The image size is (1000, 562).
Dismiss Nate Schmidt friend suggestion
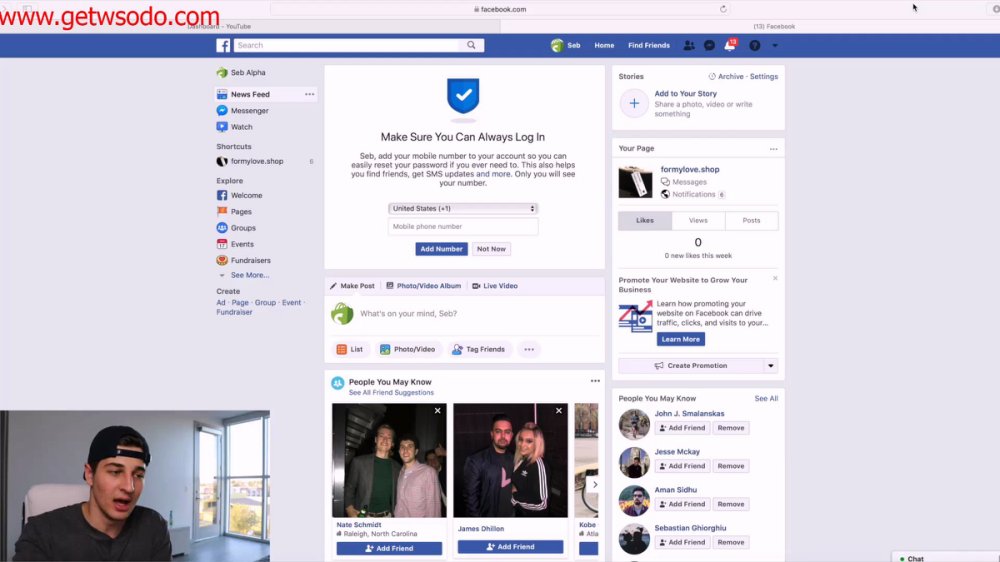pyautogui.click(x=438, y=411)
